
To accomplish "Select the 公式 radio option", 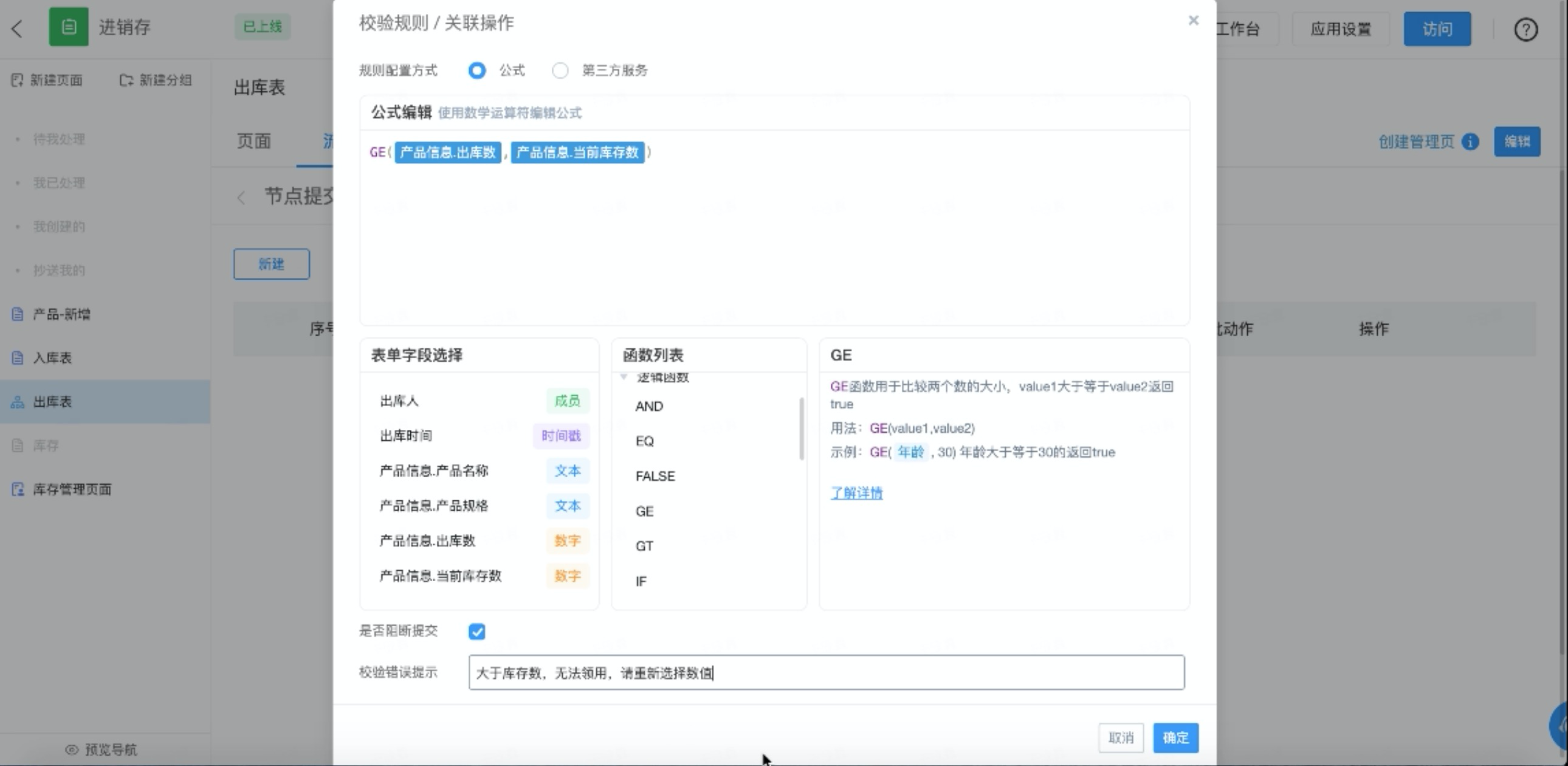I will (x=477, y=71).
